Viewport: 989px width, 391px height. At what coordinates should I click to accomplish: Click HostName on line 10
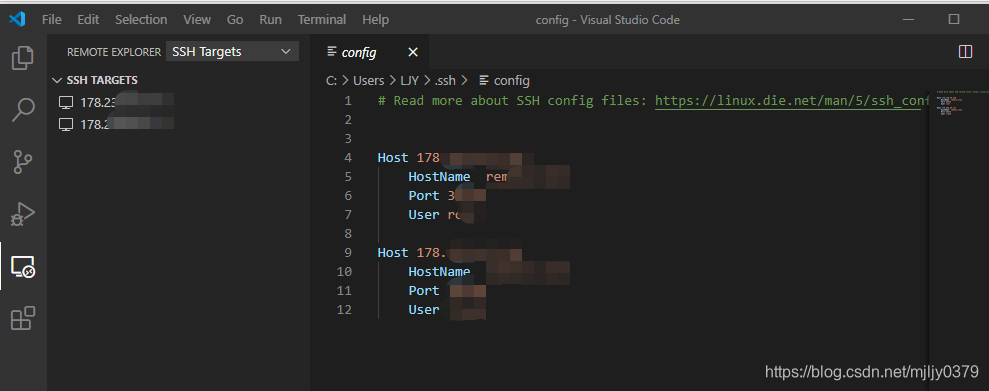(x=439, y=272)
